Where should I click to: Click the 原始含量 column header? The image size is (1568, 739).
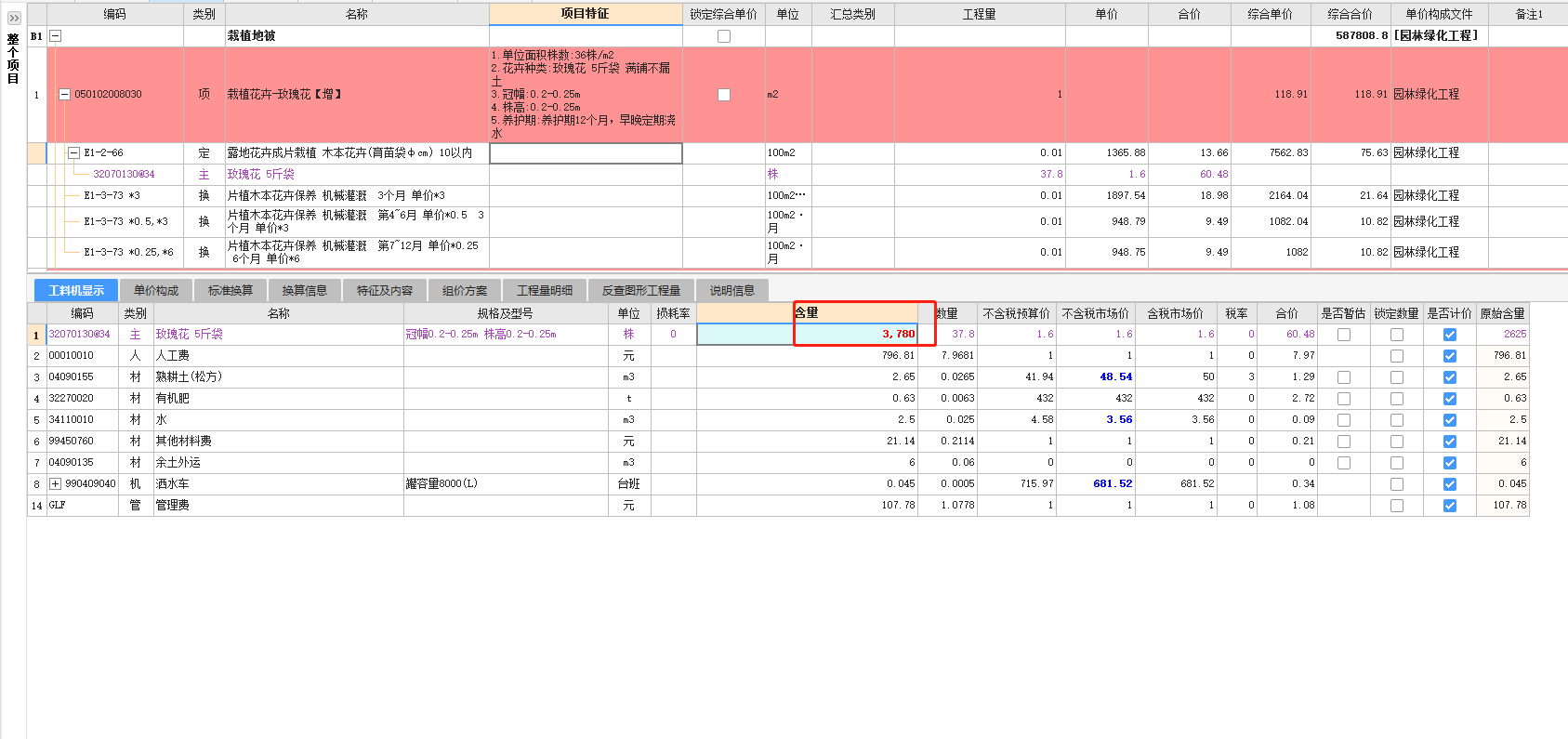pos(1503,314)
